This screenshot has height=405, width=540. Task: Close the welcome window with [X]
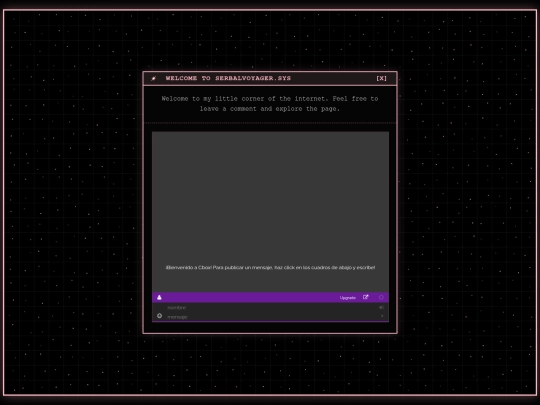[x=381, y=78]
